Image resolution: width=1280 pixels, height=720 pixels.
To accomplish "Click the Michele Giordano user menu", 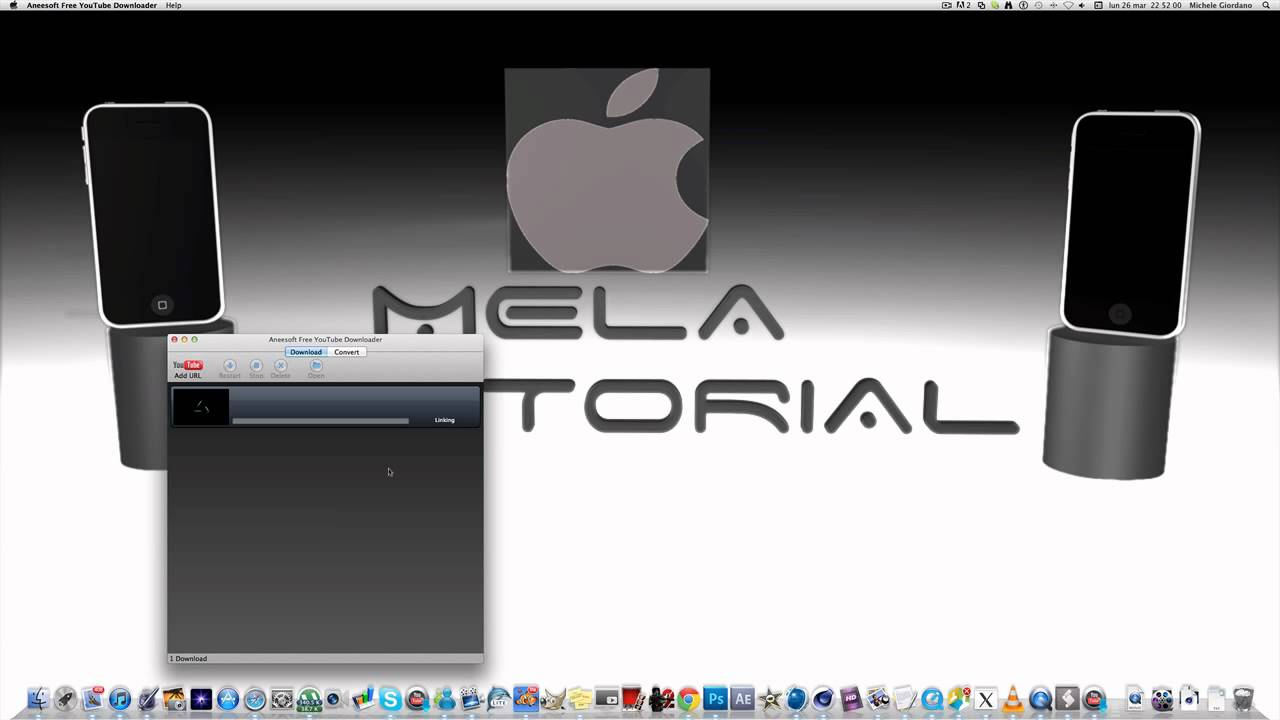I will point(1220,5).
